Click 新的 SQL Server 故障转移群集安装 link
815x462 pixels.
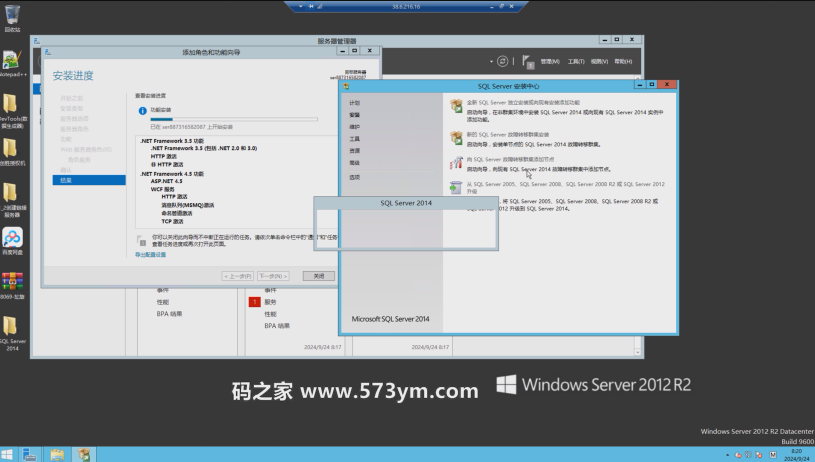click(508, 135)
